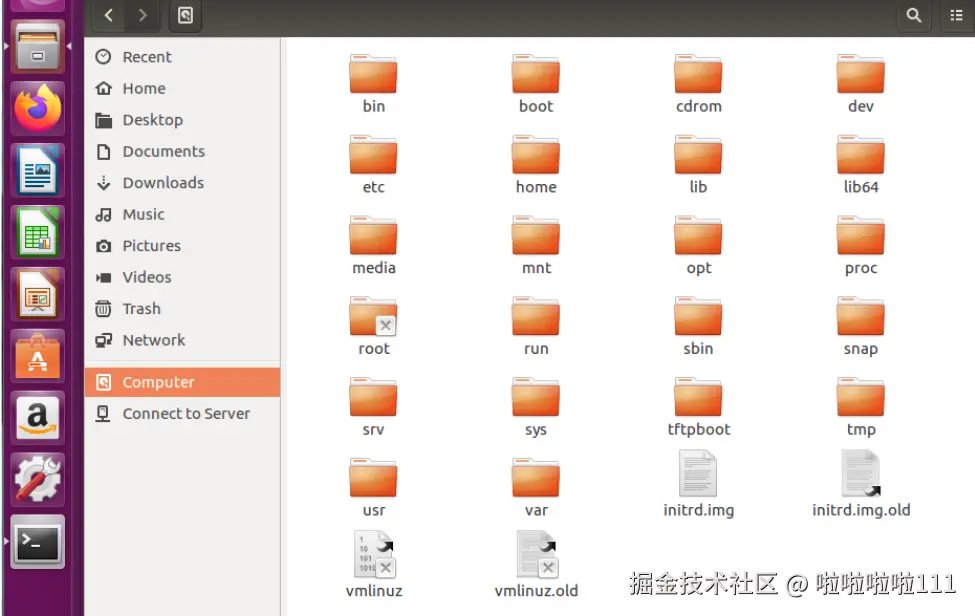Open Music in the sidebar

pyautogui.click(x=182, y=214)
